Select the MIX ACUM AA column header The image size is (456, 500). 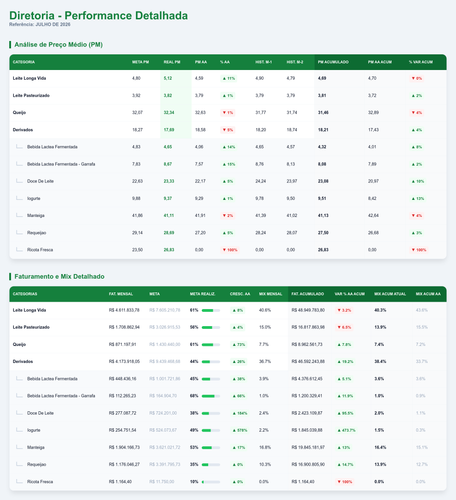point(428,294)
